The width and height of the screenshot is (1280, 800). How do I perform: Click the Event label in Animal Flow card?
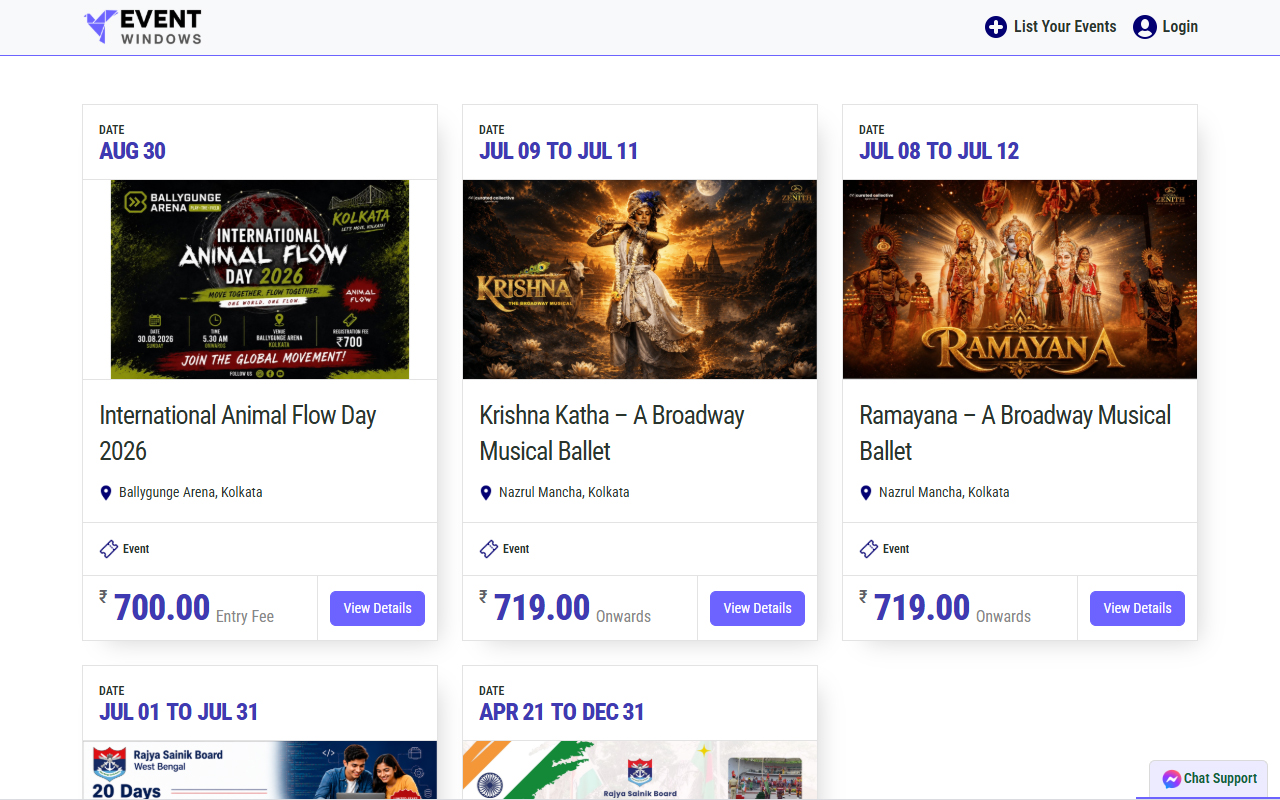[136, 549]
